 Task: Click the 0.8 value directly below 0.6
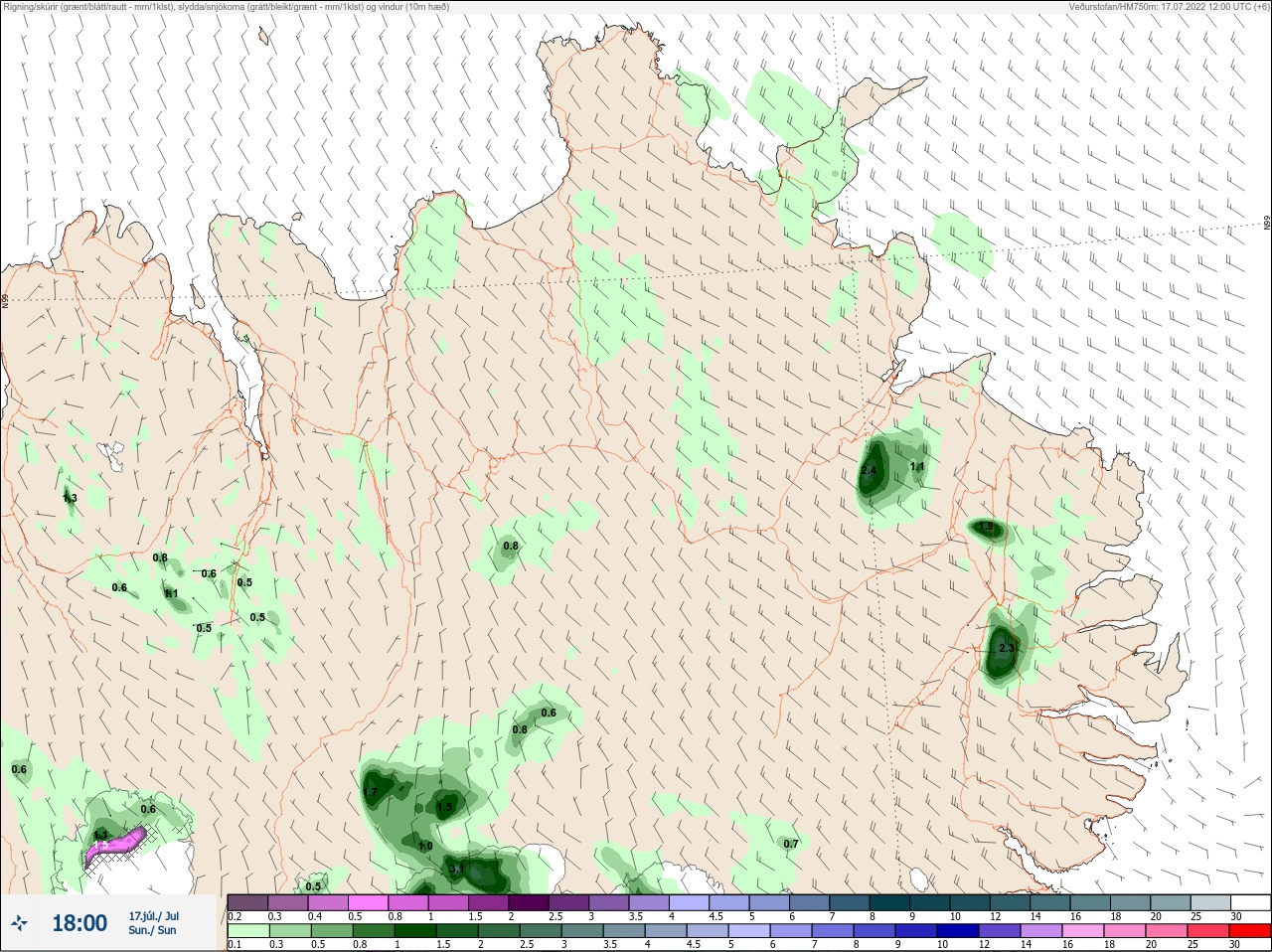520,729
